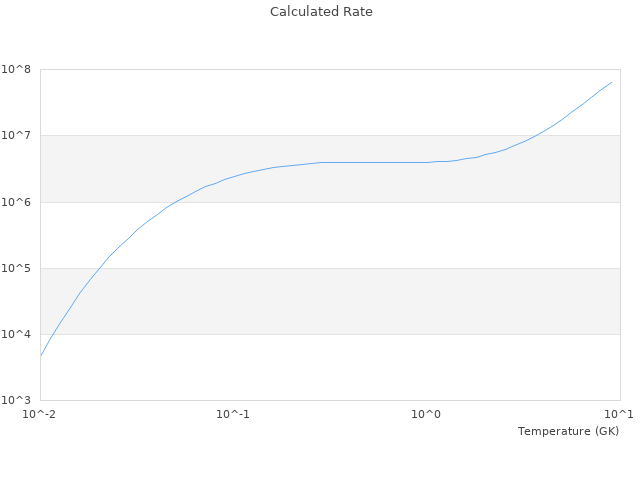Click the blue curve's upper-right end point

pyautogui.click(x=612, y=82)
